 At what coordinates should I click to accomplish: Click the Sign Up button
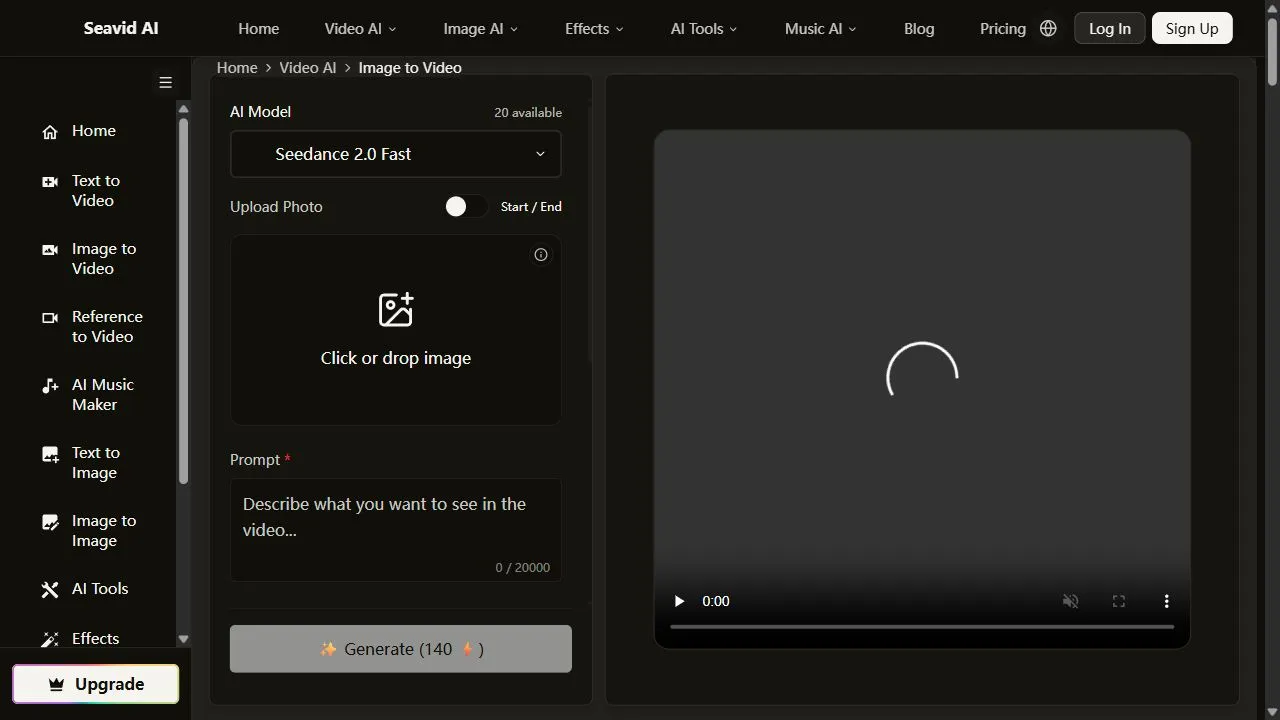[x=1192, y=28]
